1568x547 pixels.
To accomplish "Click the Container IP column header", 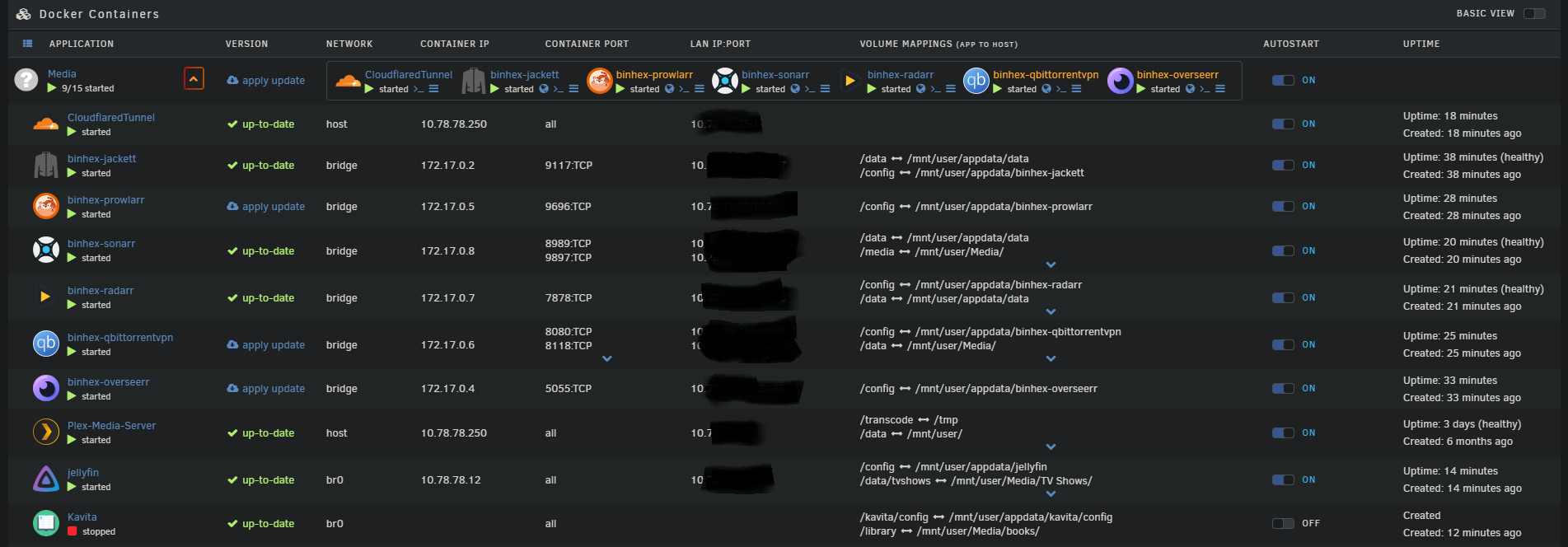I will click(455, 44).
